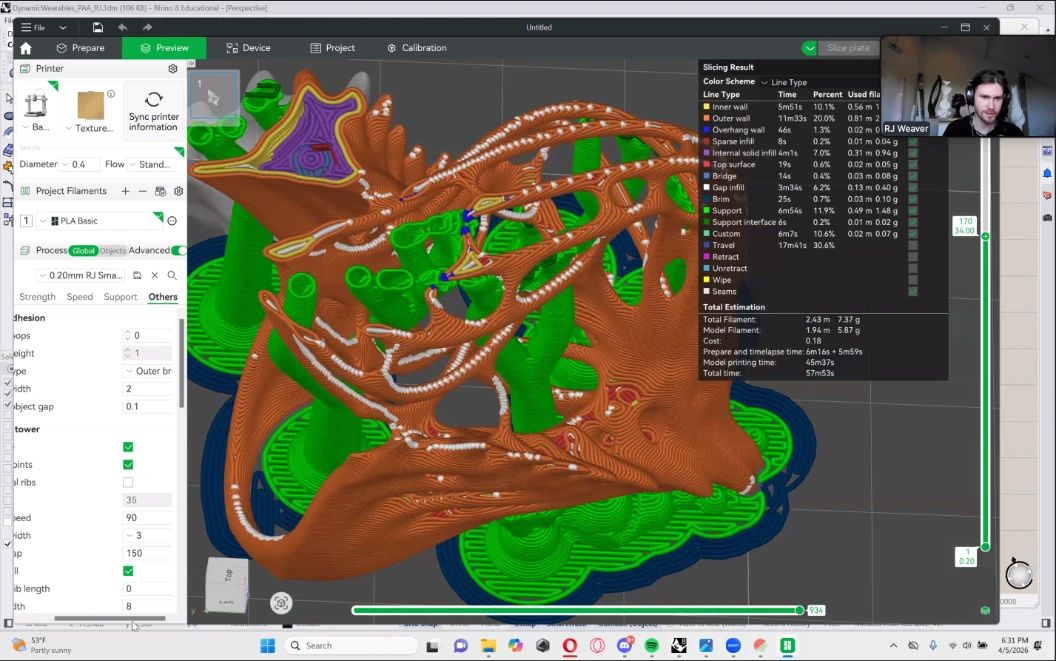Screen dimensions: 1056x661
Task: Open the Color Scheme Line Type dropdown
Action: point(784,82)
